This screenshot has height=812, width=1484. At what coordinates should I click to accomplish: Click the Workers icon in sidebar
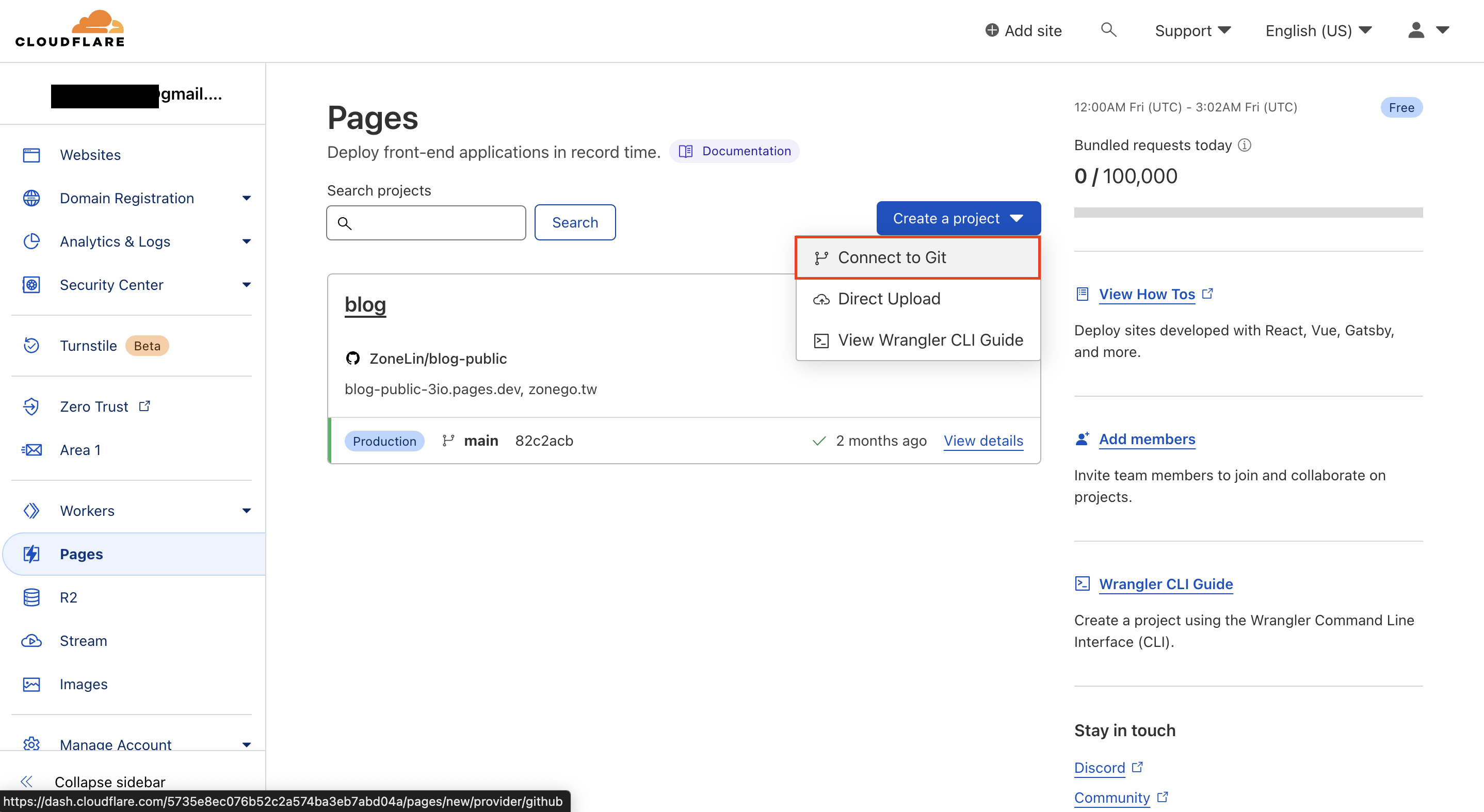(31, 511)
